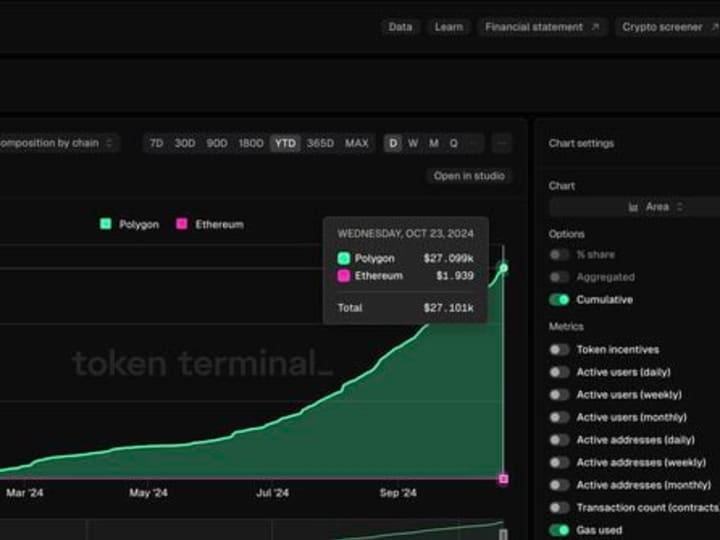This screenshot has height=540, width=720.
Task: Select the 90D time range
Action: click(217, 143)
